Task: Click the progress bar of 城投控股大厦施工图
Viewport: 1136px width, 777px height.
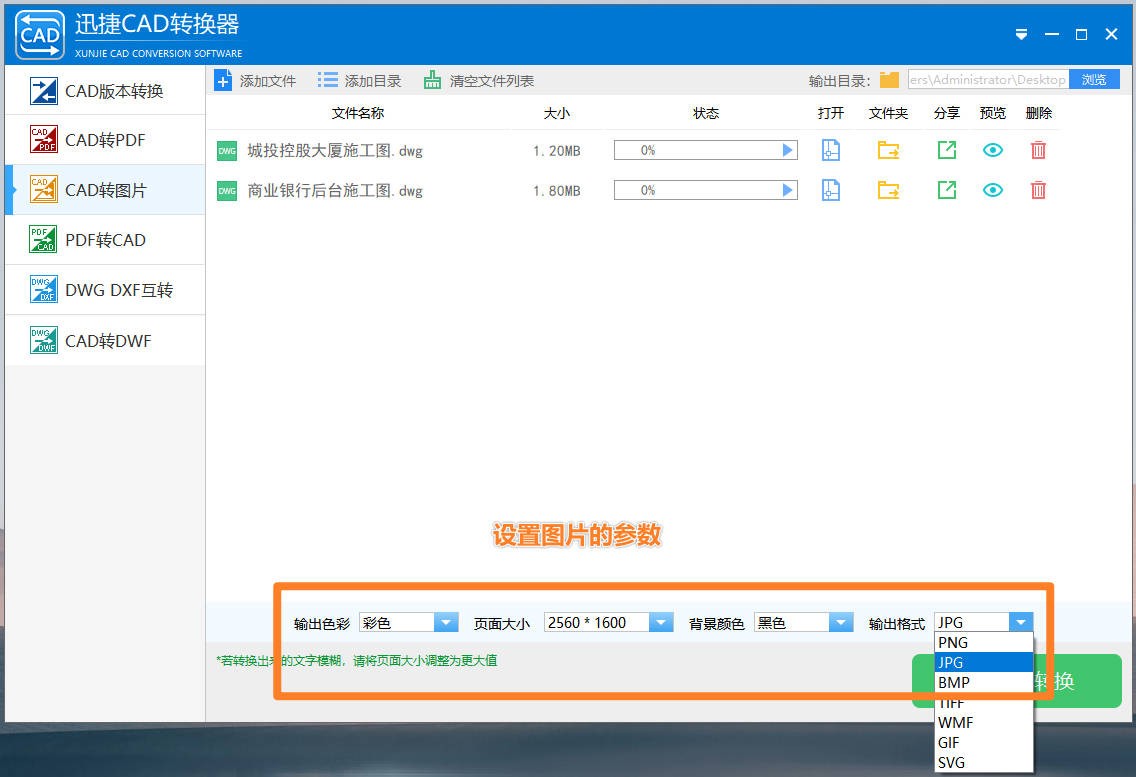Action: coord(705,150)
